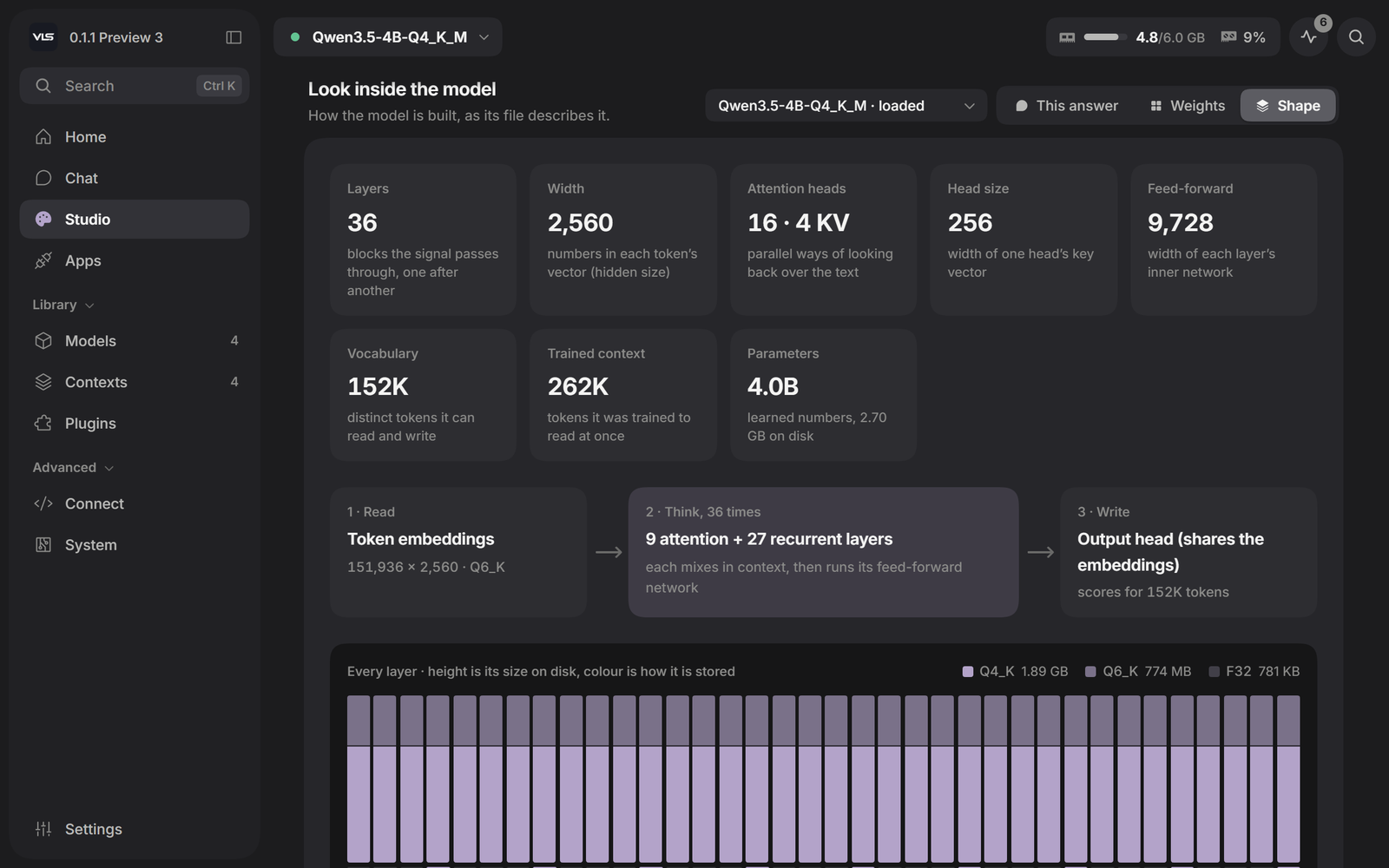This screenshot has width=1389, height=868.
Task: Click the Q4_K legend color swatch
Action: point(968,671)
